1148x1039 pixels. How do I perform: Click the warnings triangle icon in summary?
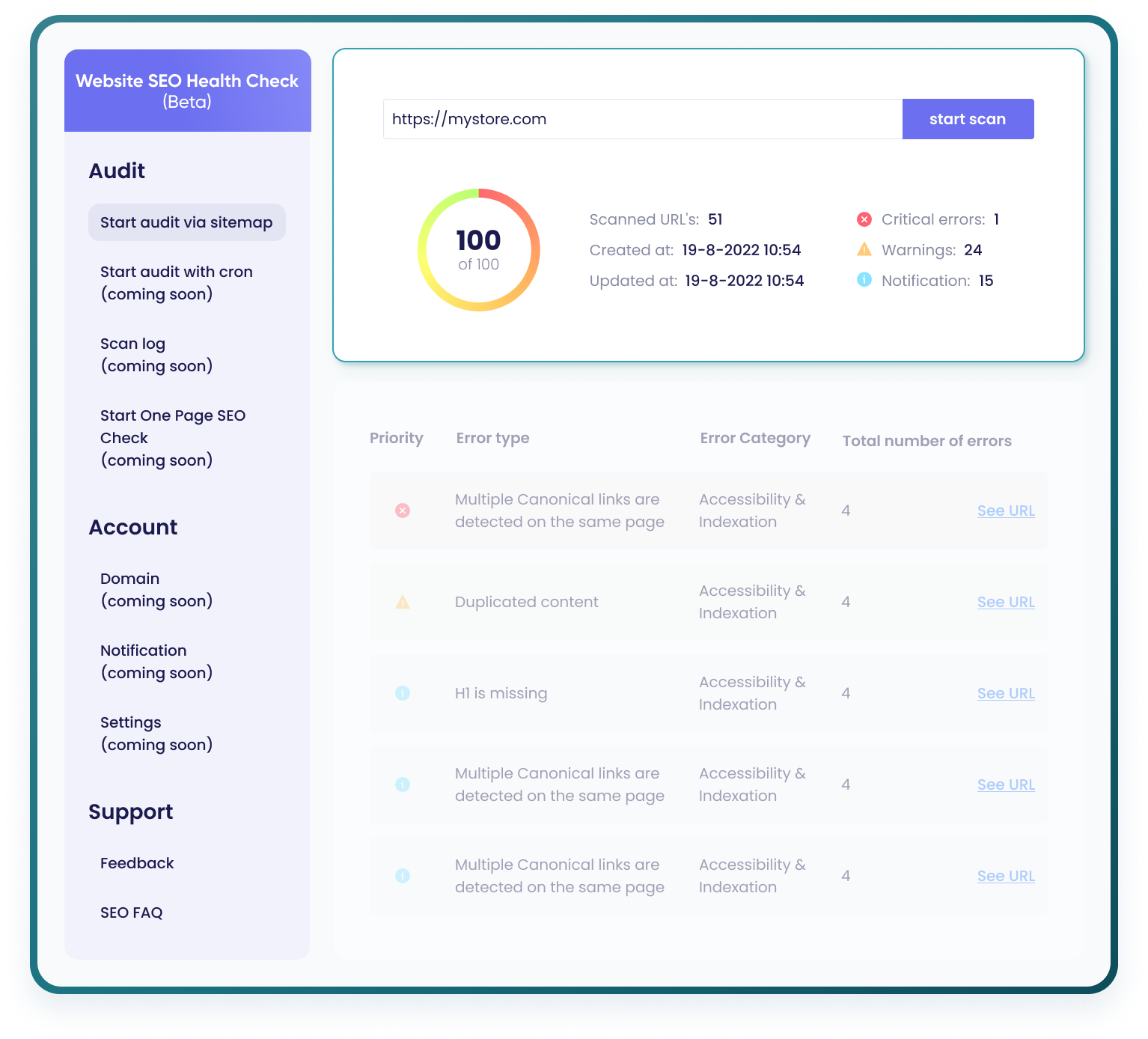click(x=864, y=249)
